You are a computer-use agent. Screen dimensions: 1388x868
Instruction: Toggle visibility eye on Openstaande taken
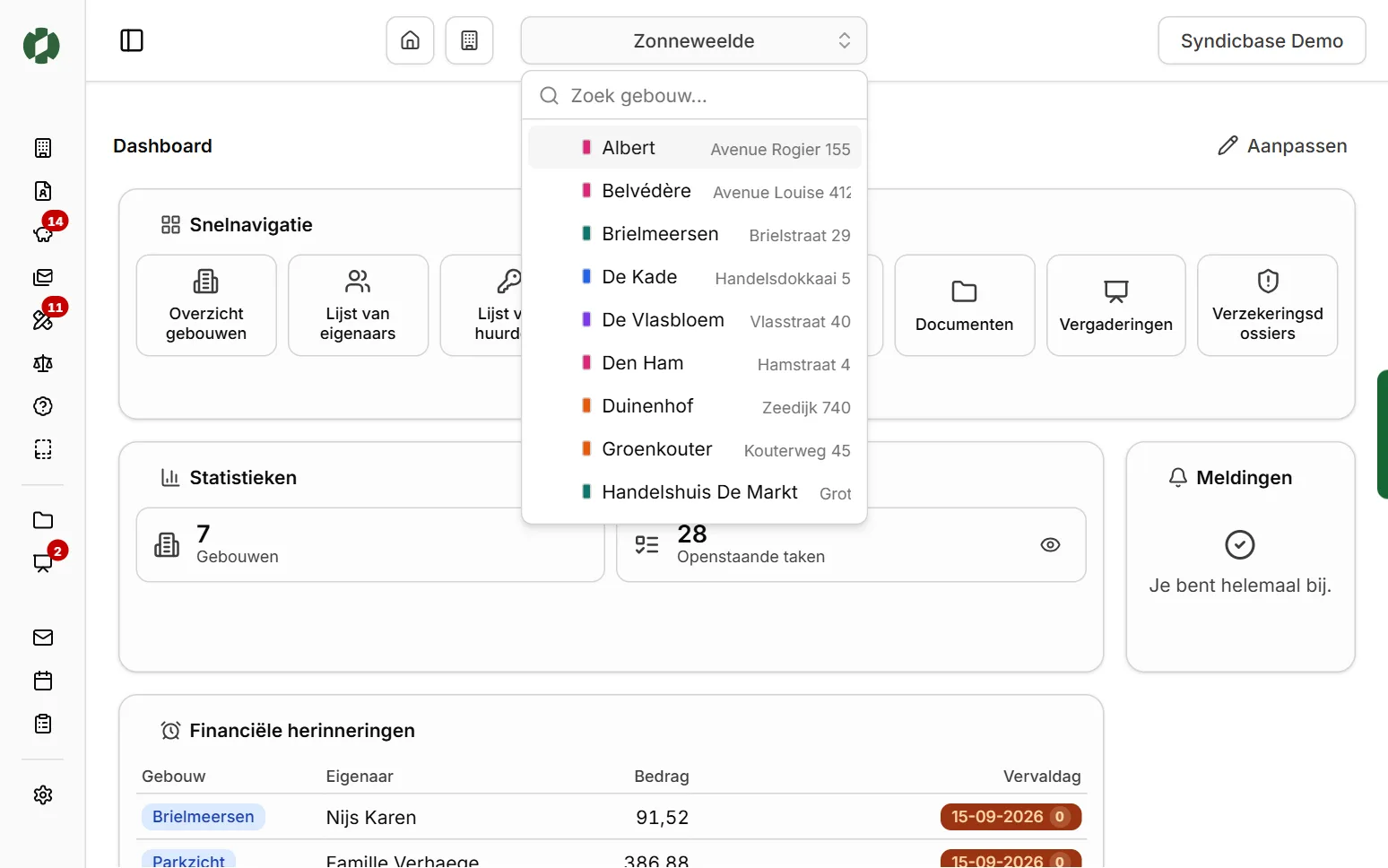[x=1050, y=545]
